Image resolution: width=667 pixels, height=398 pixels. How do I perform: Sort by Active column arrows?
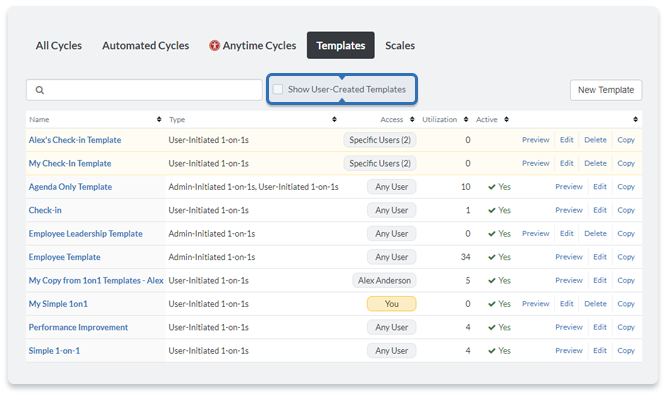click(x=507, y=119)
